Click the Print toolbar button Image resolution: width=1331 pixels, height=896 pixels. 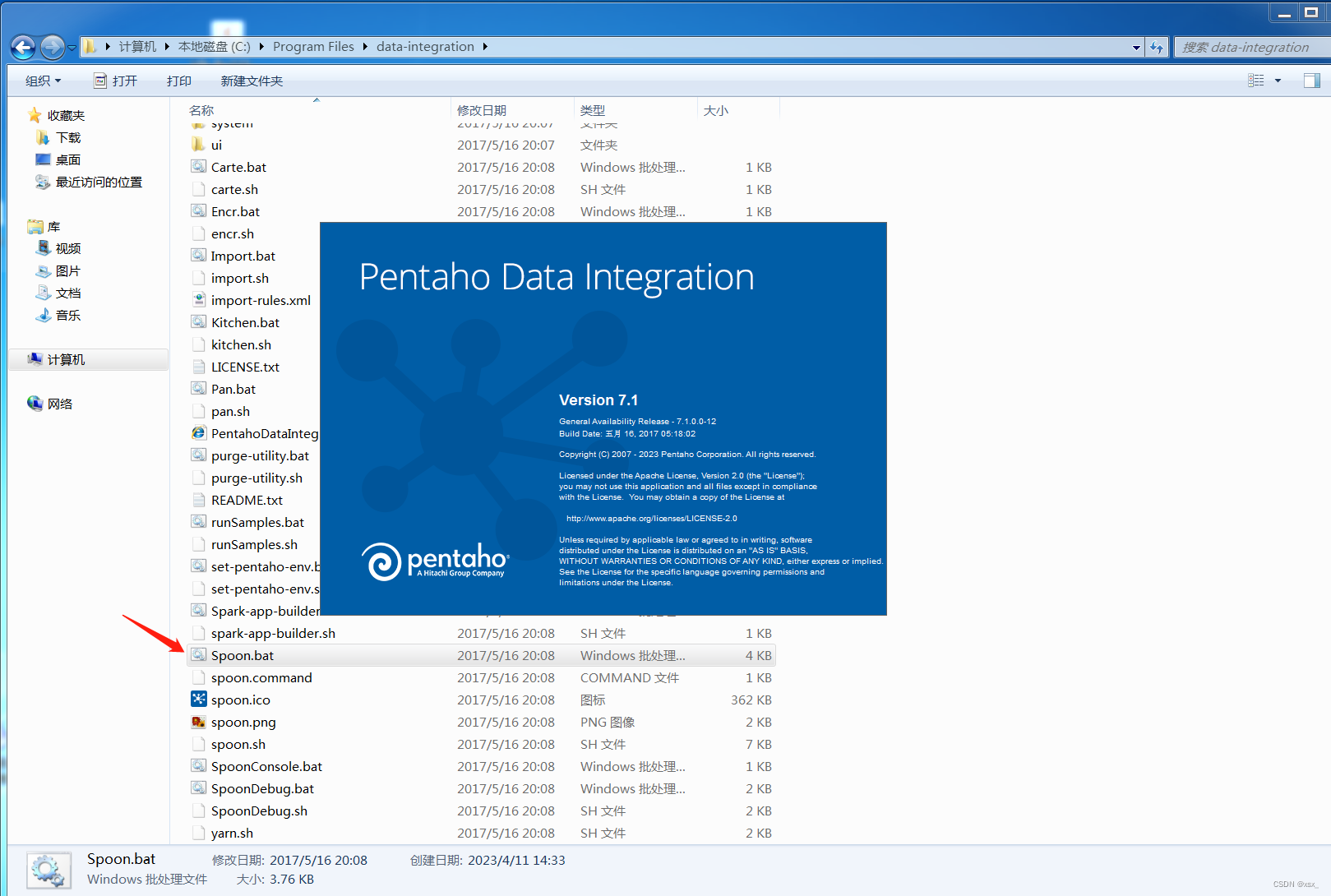[179, 81]
